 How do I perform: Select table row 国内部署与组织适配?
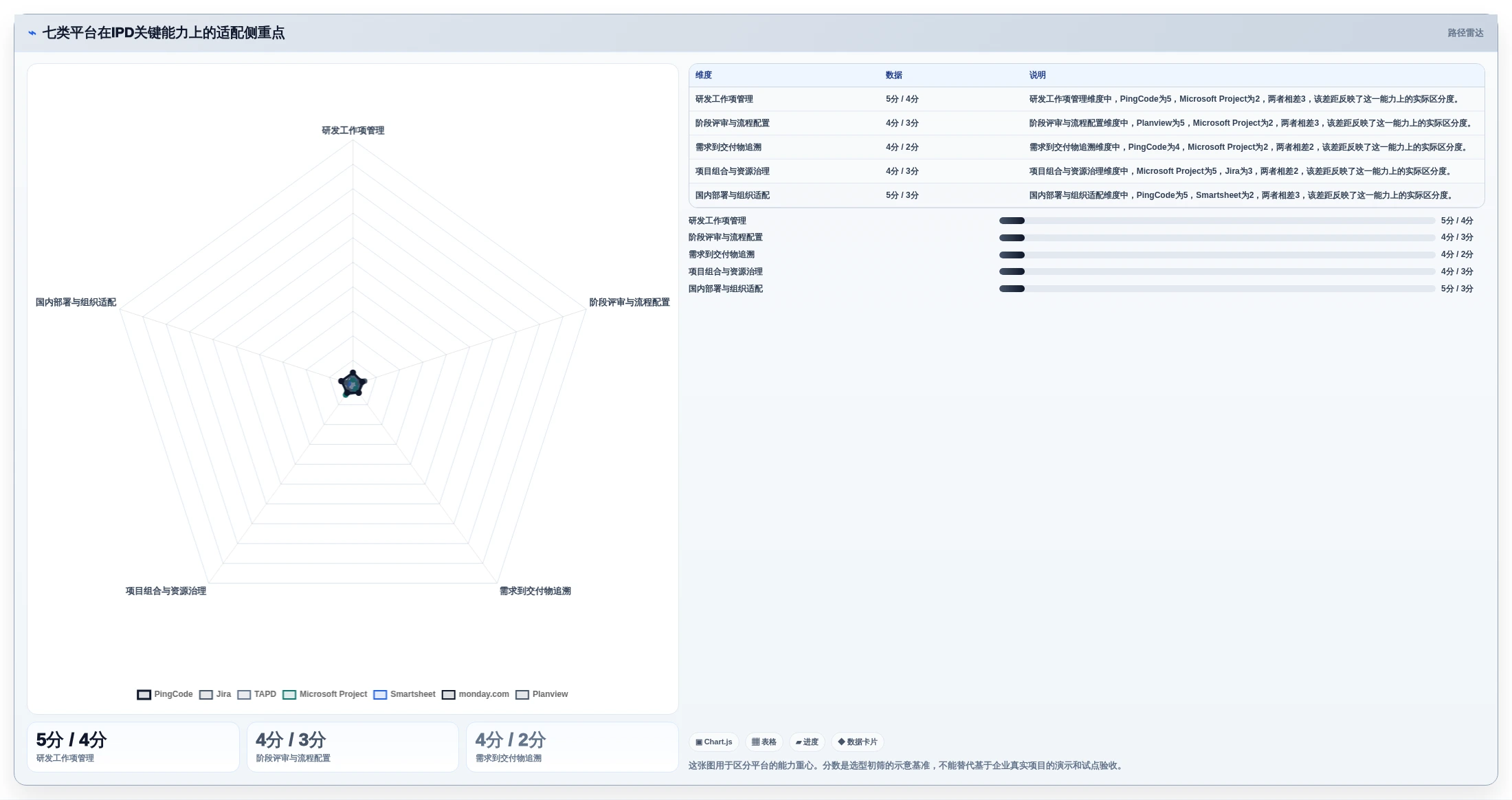point(1087,195)
